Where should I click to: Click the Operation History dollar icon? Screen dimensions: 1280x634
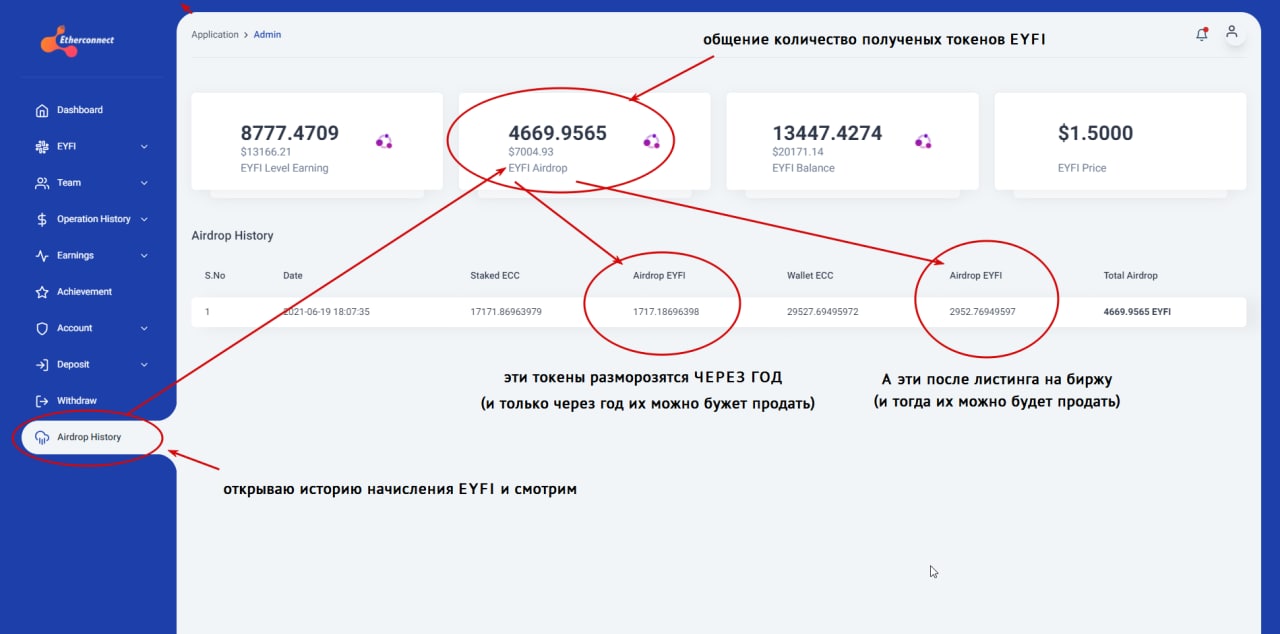[42, 219]
